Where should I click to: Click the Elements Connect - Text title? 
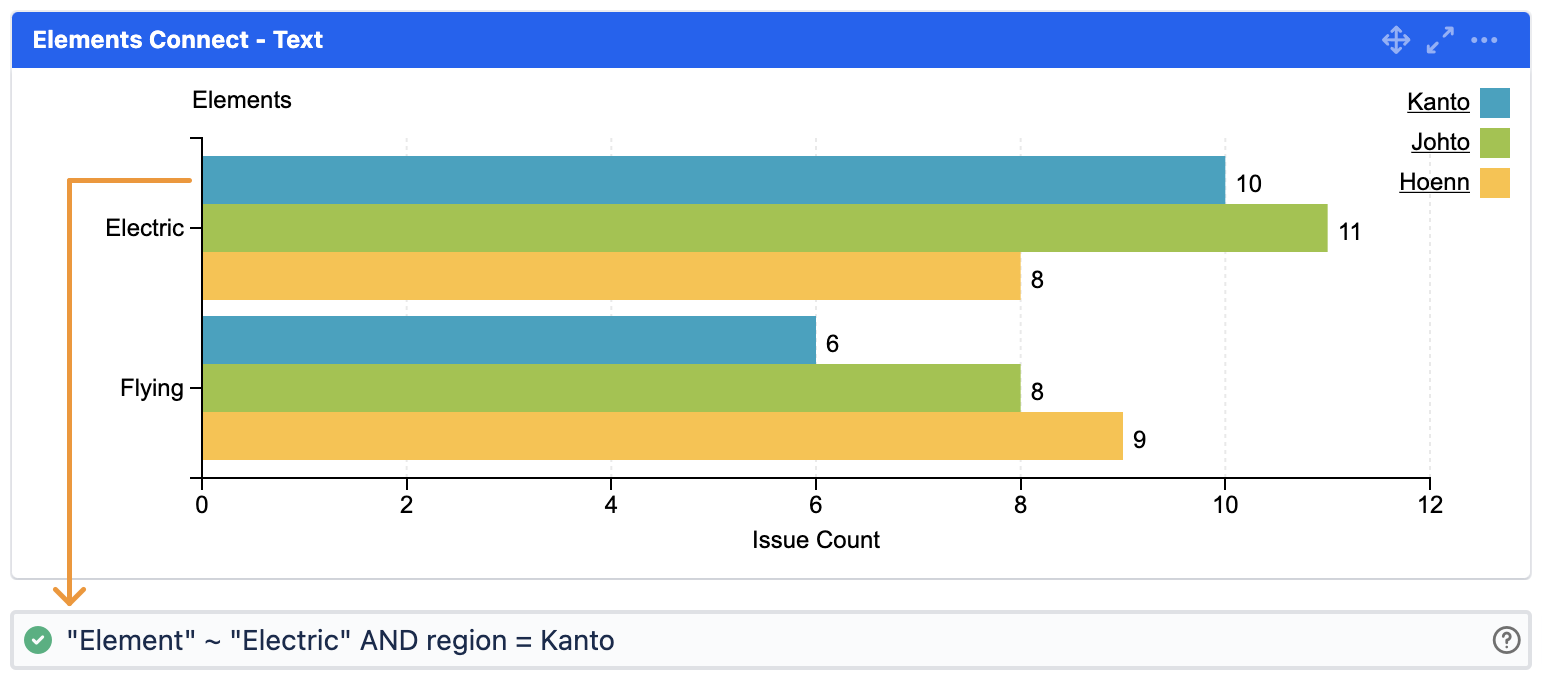click(178, 41)
